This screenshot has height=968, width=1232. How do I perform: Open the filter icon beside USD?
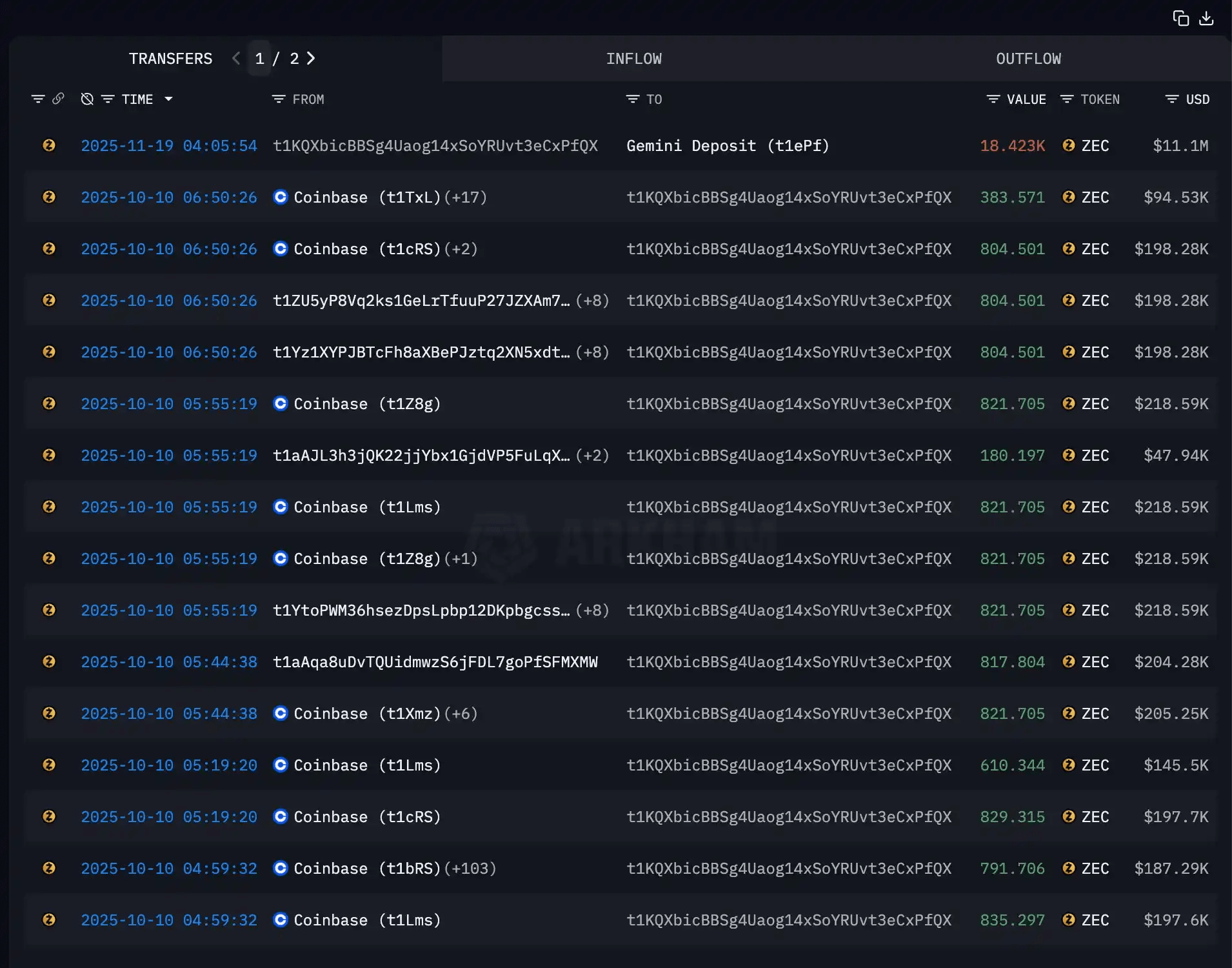(x=1172, y=99)
